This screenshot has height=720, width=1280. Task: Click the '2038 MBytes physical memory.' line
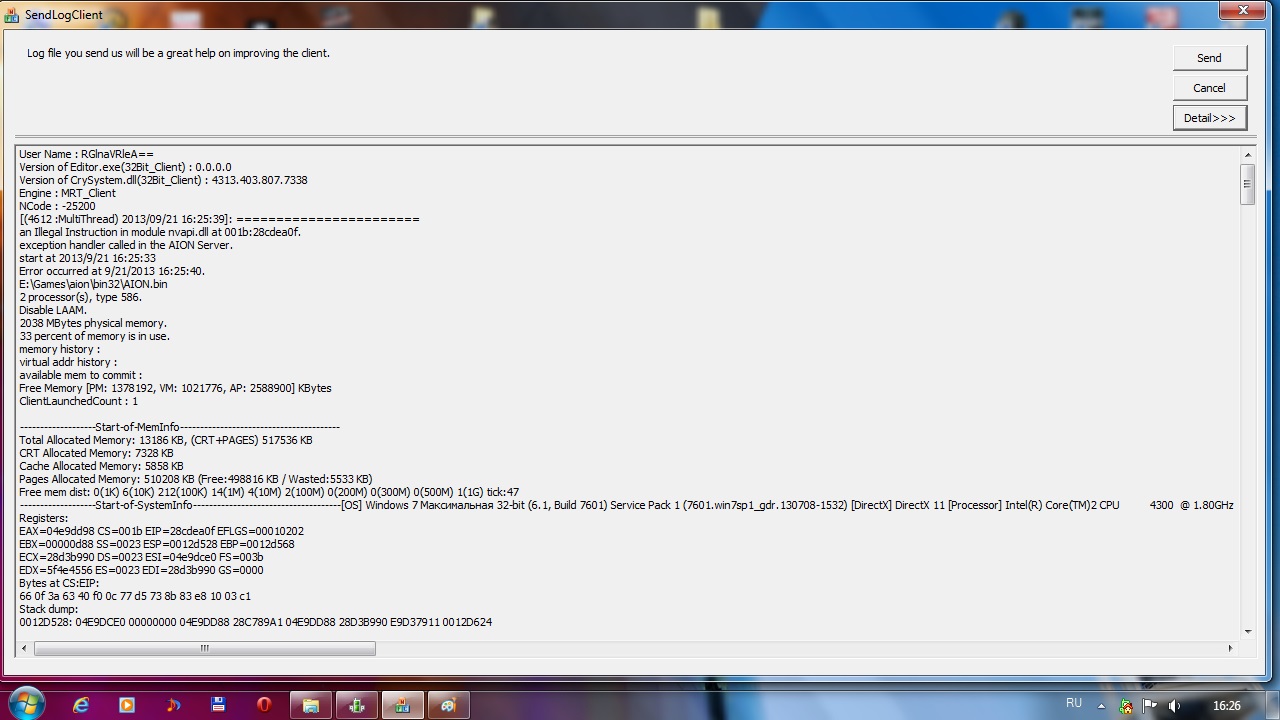[93, 323]
